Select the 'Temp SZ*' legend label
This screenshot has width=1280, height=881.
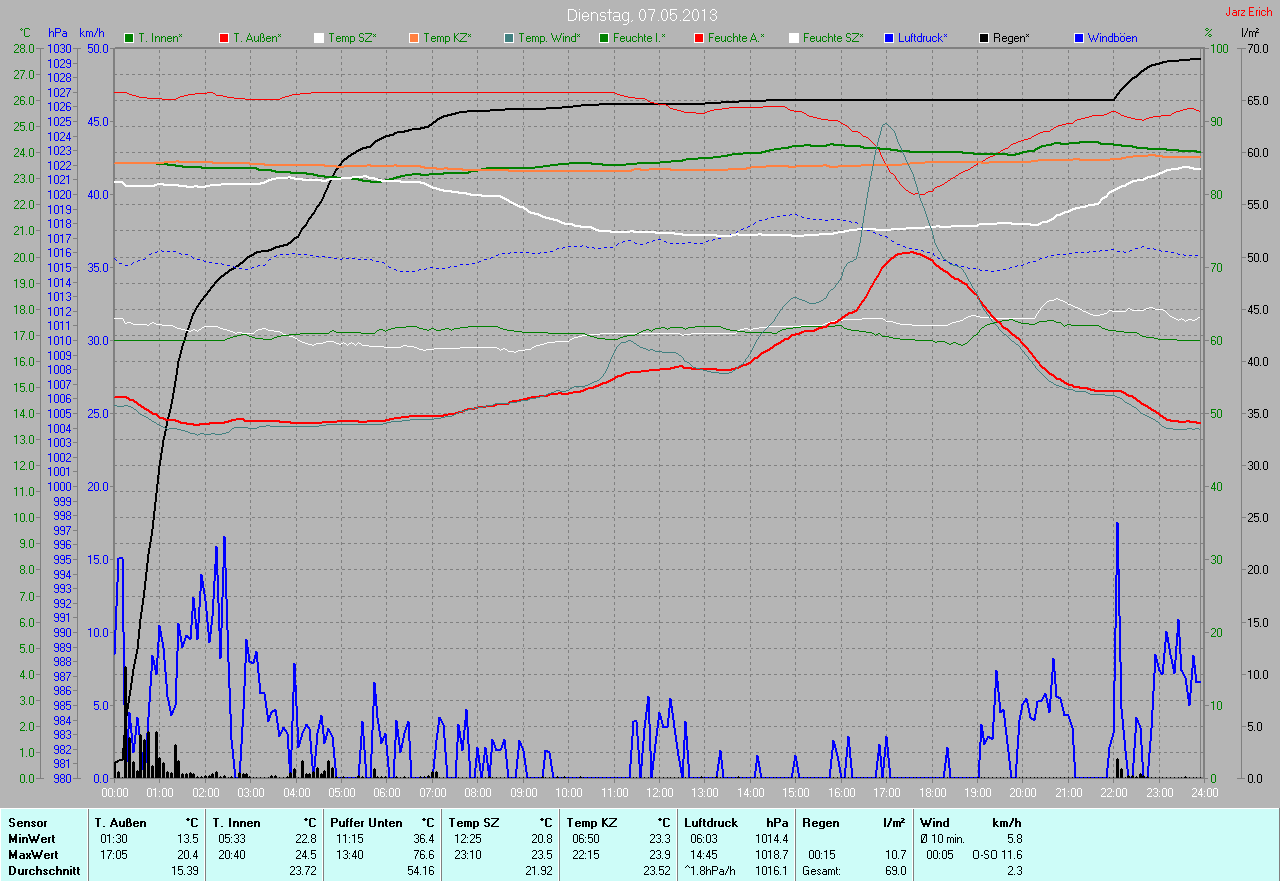pos(352,38)
